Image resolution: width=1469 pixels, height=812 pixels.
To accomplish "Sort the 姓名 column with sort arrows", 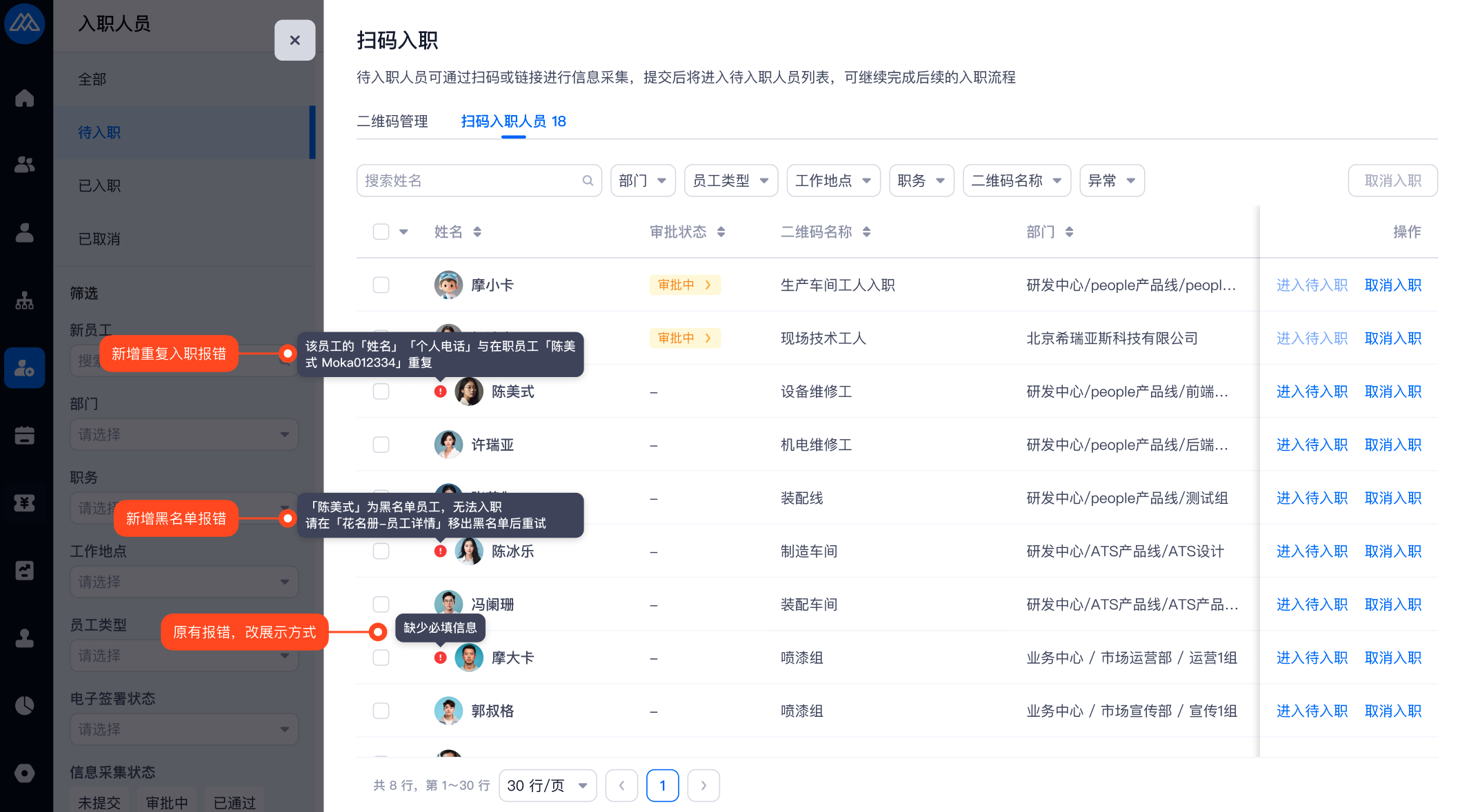I will tap(477, 232).
